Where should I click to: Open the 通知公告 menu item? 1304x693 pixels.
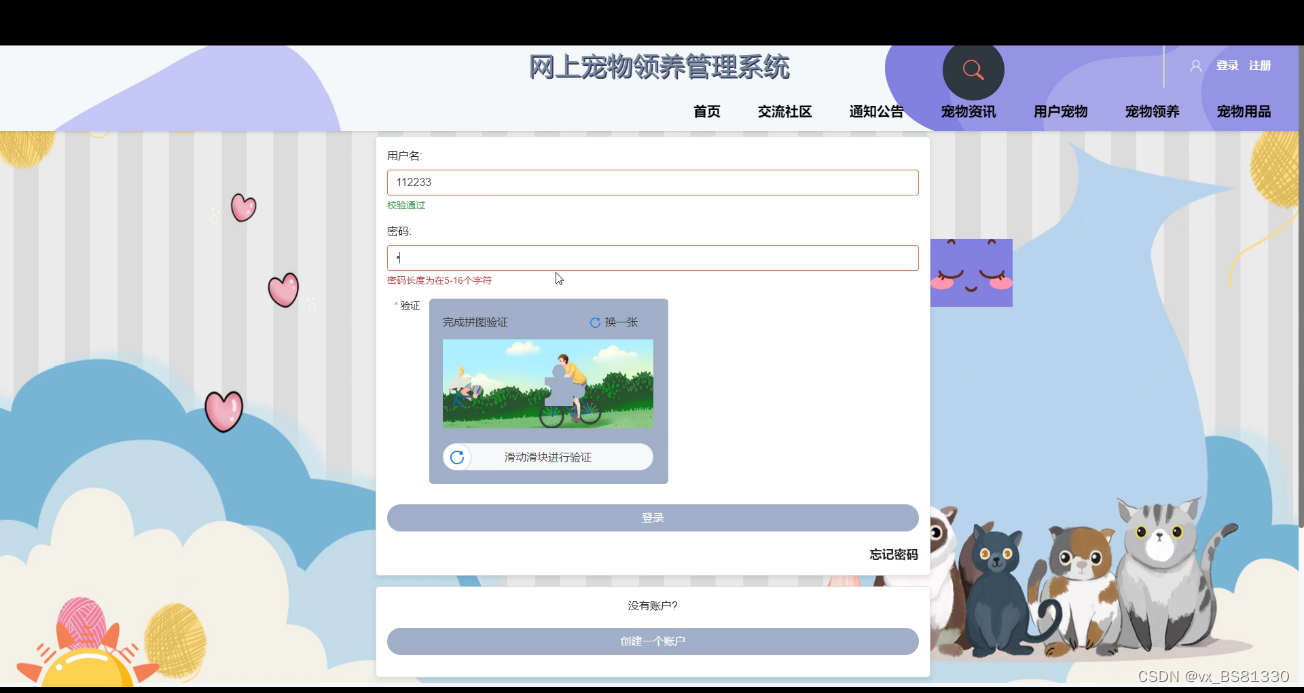[877, 112]
